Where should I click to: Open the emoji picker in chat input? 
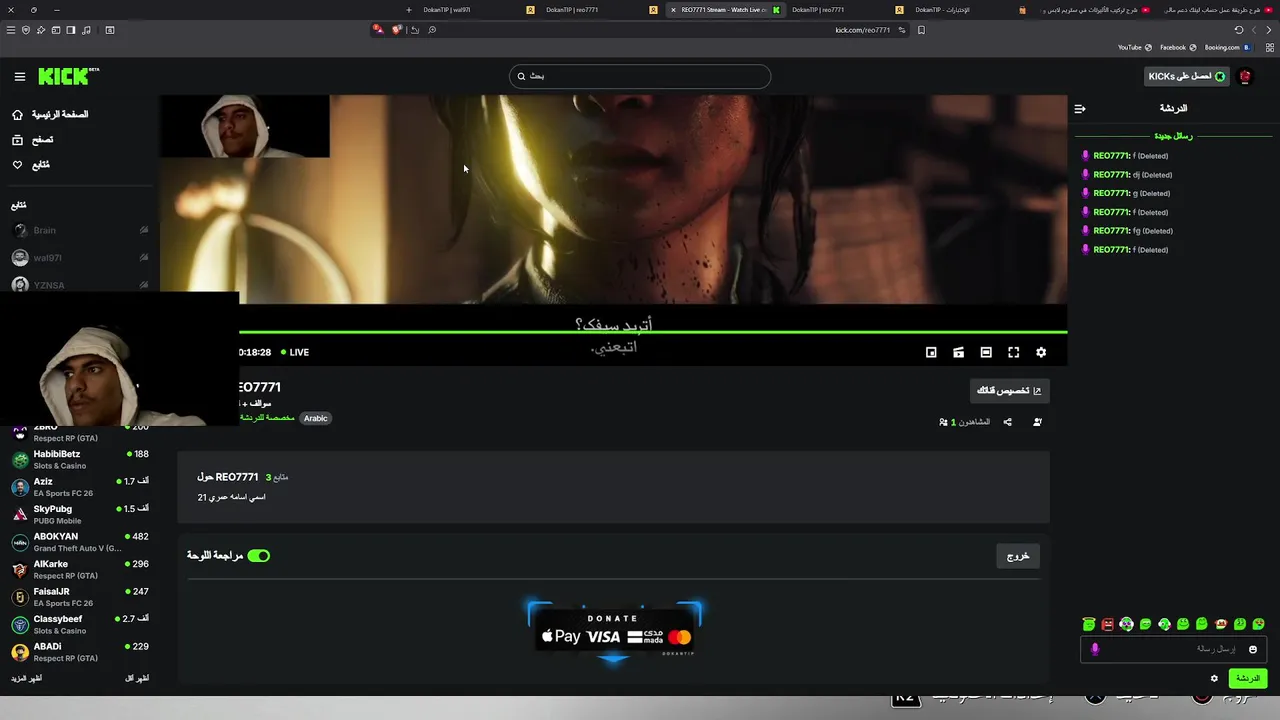(1252, 649)
